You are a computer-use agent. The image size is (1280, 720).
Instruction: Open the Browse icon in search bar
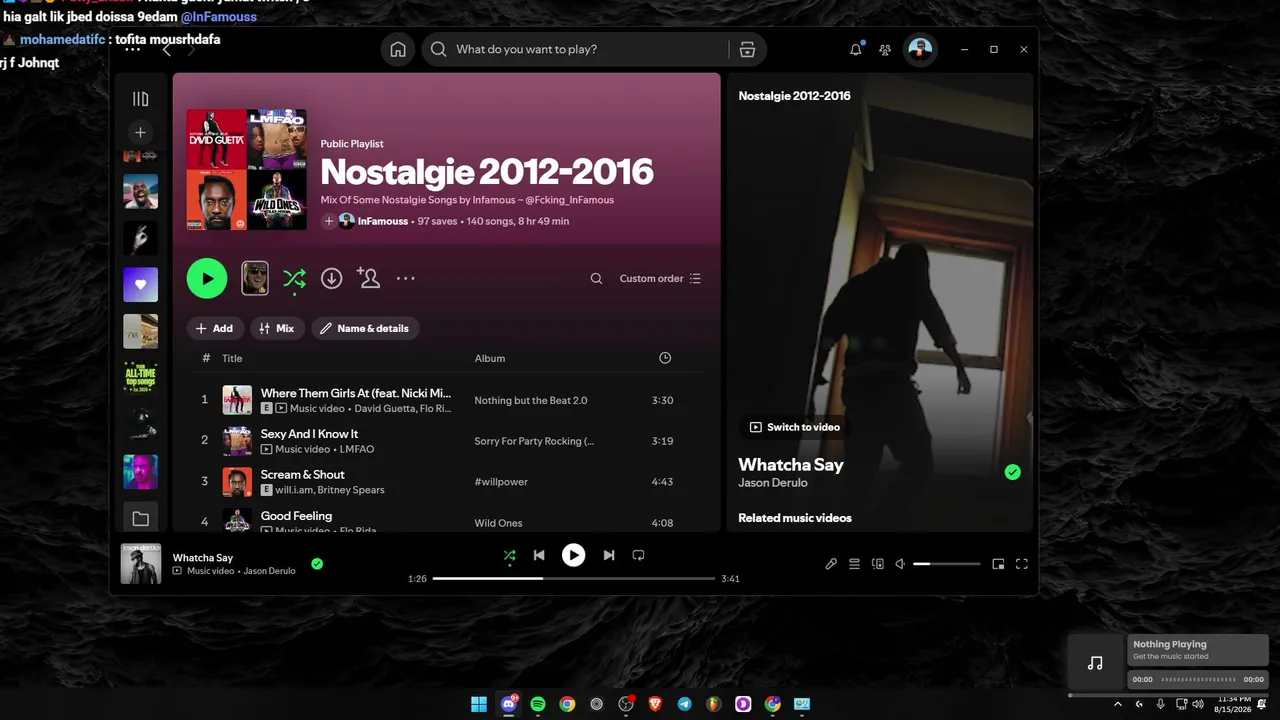click(x=747, y=50)
